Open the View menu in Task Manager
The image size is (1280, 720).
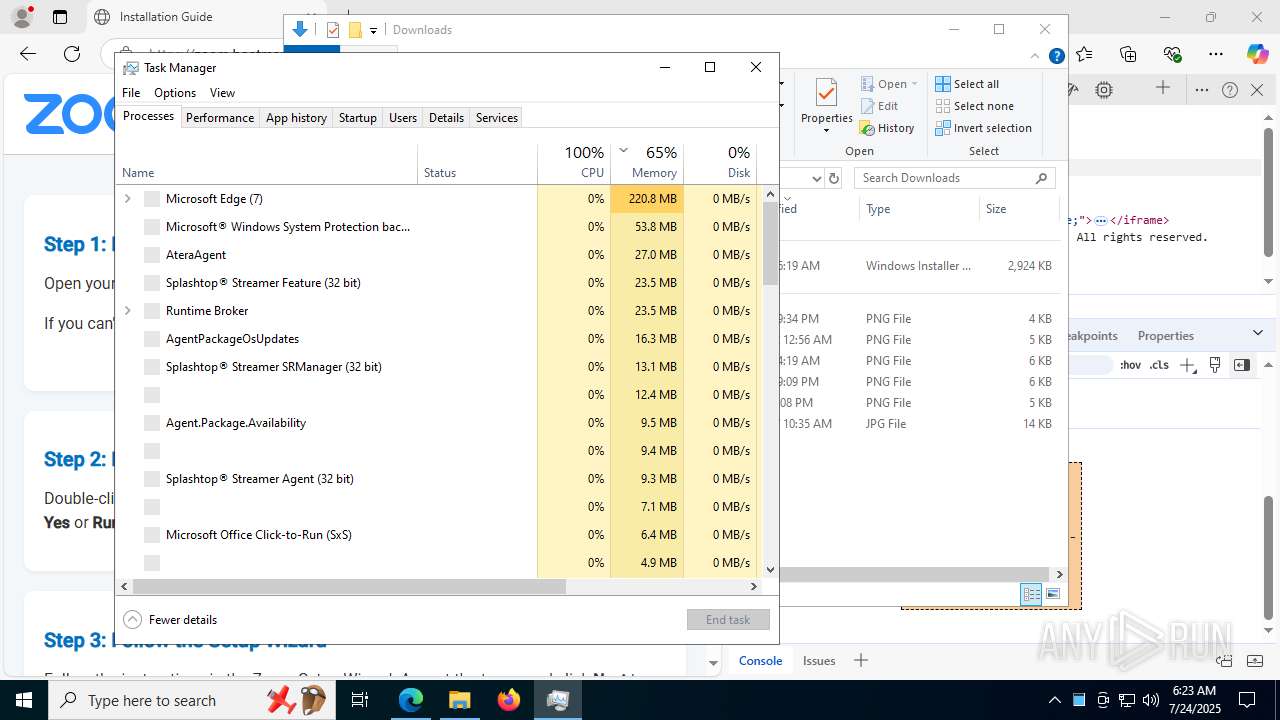click(x=222, y=93)
